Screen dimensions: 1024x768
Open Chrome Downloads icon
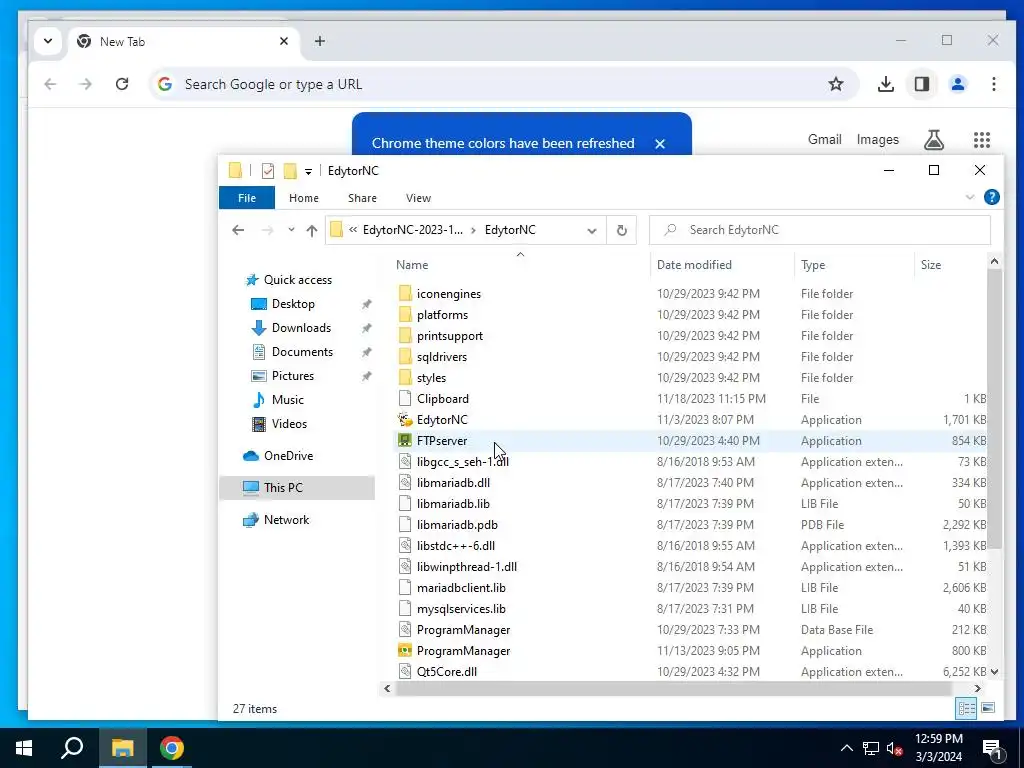pyautogui.click(x=886, y=84)
